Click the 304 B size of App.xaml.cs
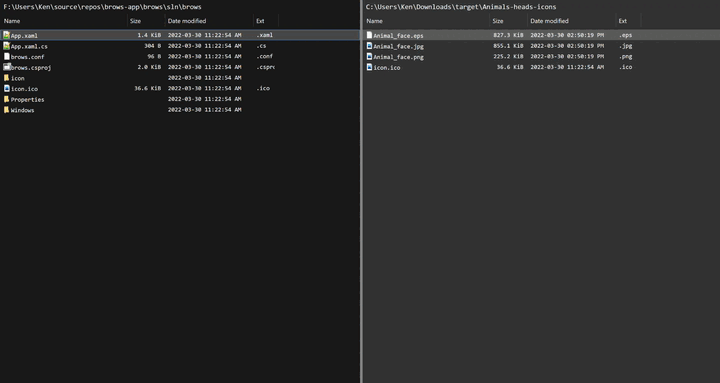 tap(152, 45)
